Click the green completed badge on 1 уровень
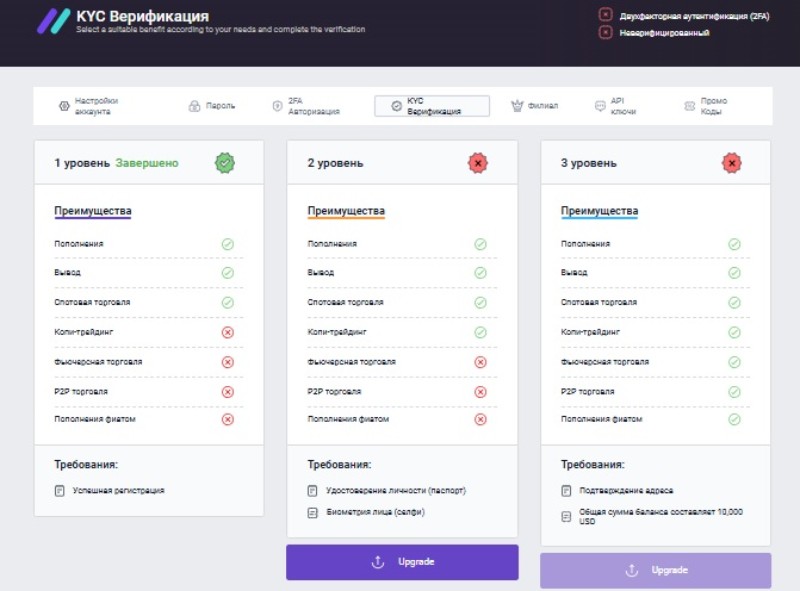The width and height of the screenshot is (800, 591). point(225,163)
